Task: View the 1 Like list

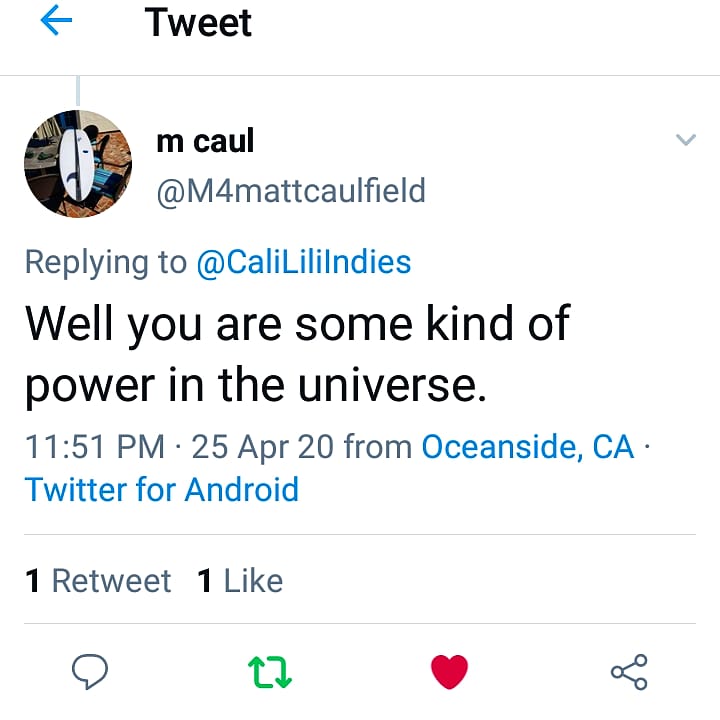Action: coord(240,581)
